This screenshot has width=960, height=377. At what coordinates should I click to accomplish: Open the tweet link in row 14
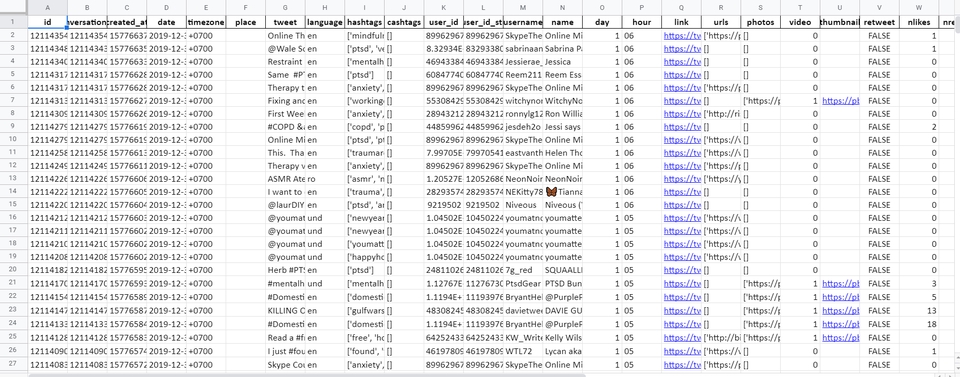[x=682, y=192]
